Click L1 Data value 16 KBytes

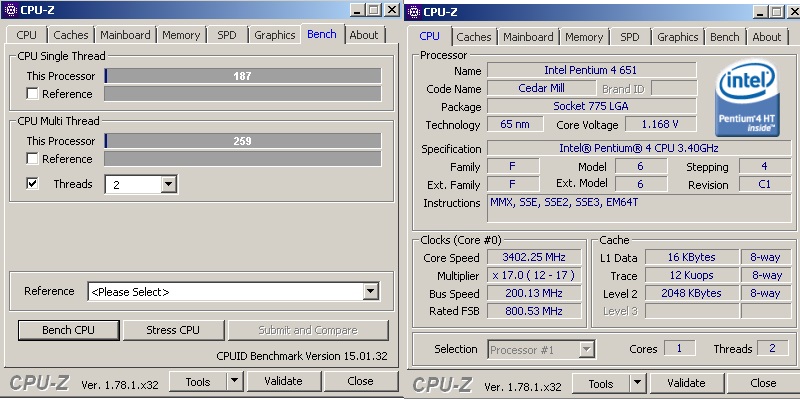691,257
